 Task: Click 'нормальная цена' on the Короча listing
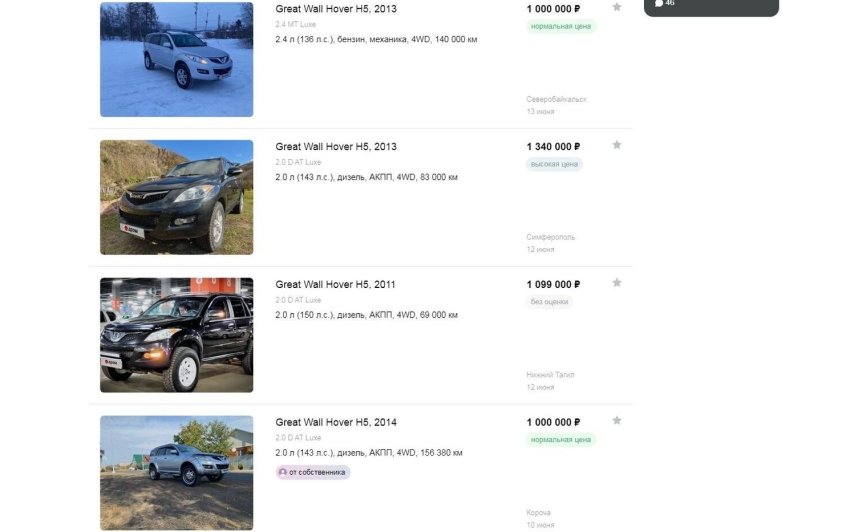click(x=561, y=440)
